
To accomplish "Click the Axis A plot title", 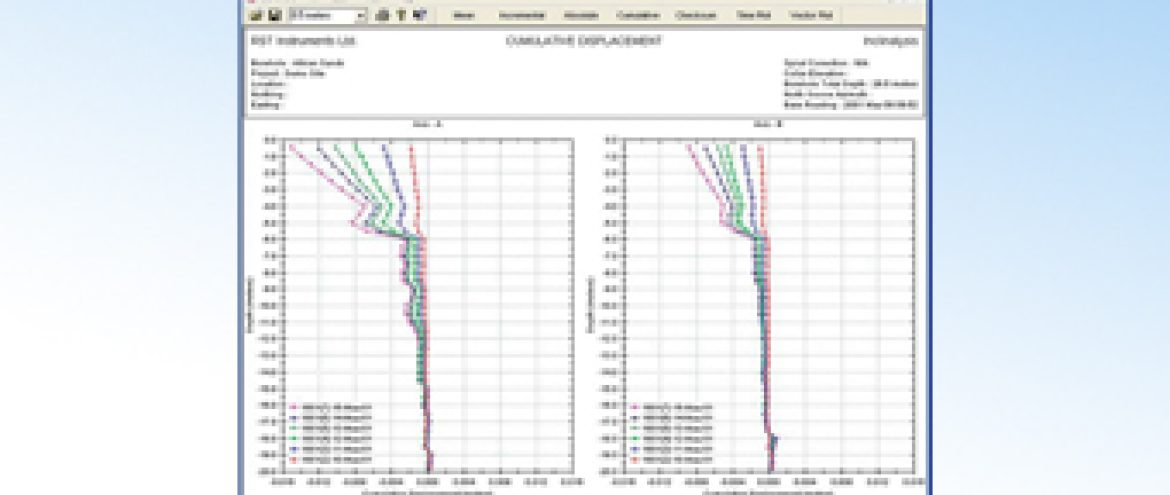I will 427,125.
